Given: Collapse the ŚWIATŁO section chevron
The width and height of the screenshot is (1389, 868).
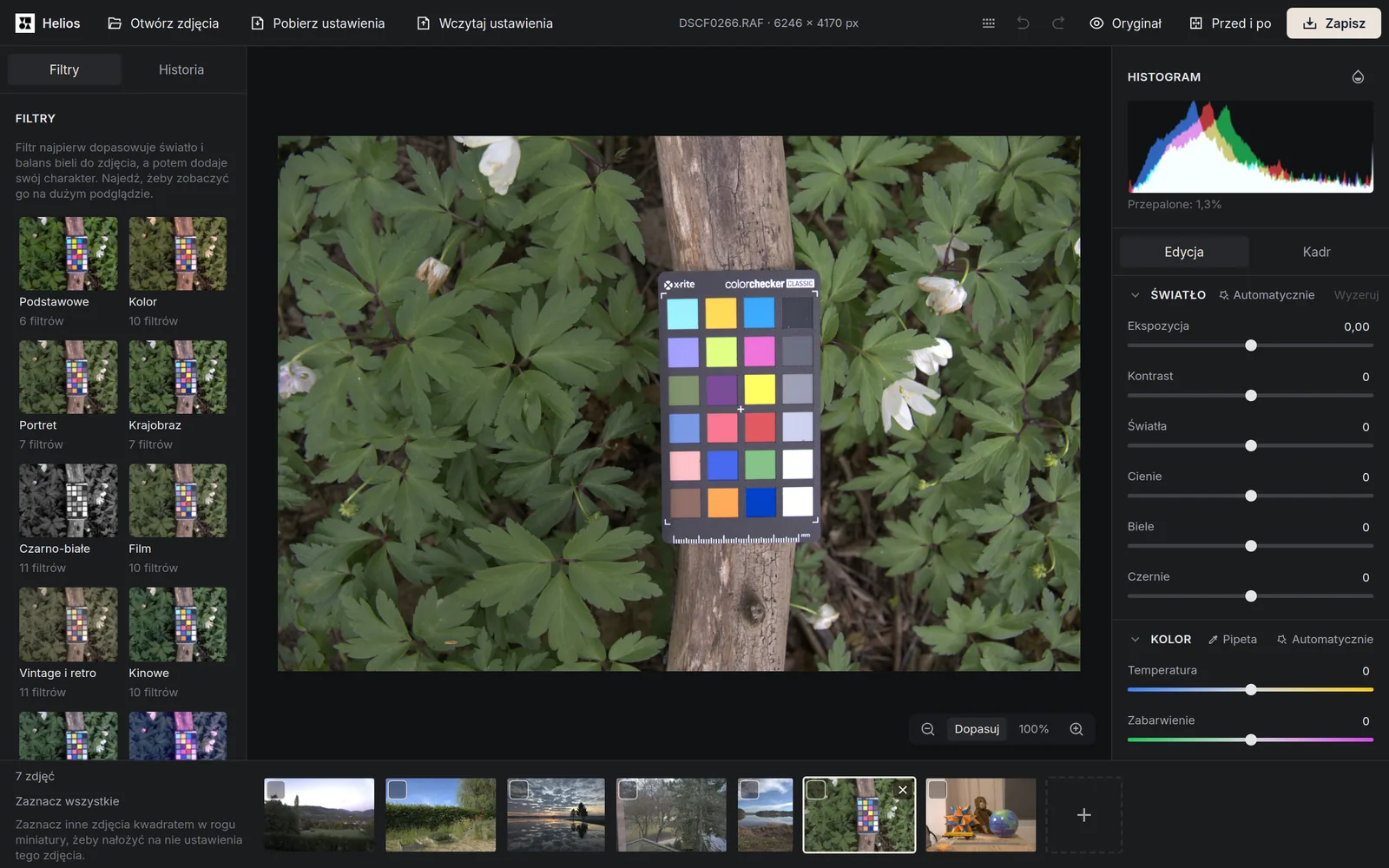Looking at the screenshot, I should [1135, 295].
